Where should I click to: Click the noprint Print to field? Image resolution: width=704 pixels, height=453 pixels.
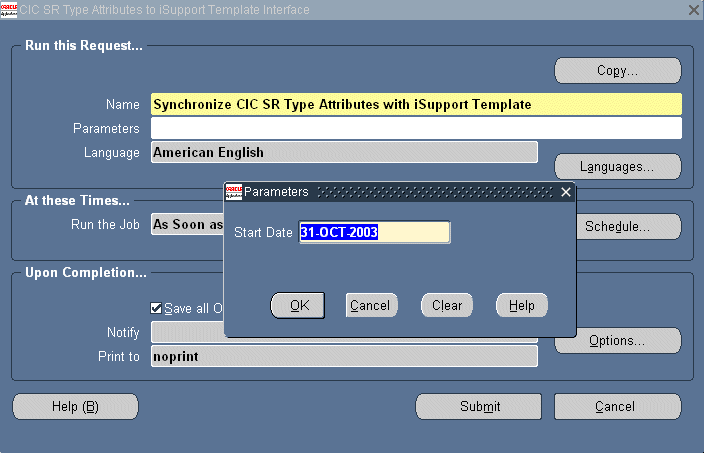(x=344, y=356)
